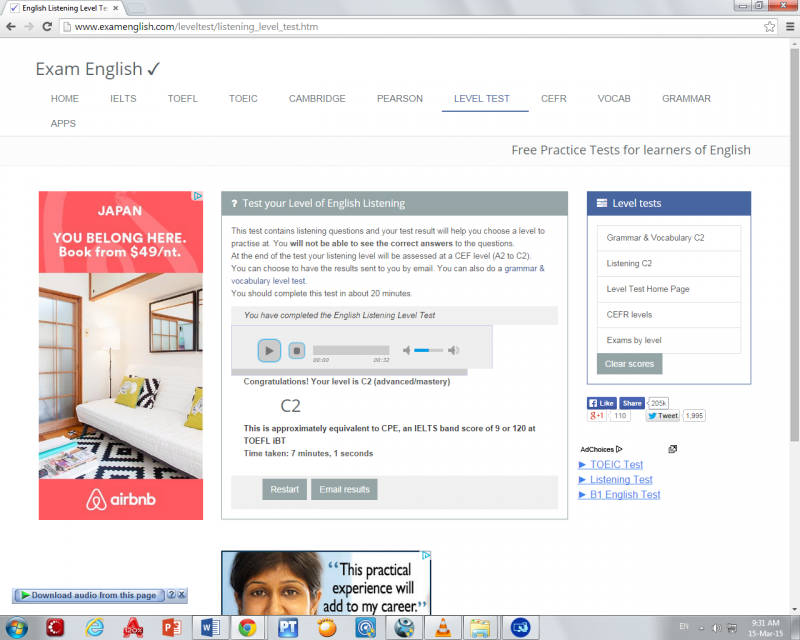Open the CAMBRIDGE menu item
The image size is (800, 640).
pyautogui.click(x=317, y=99)
